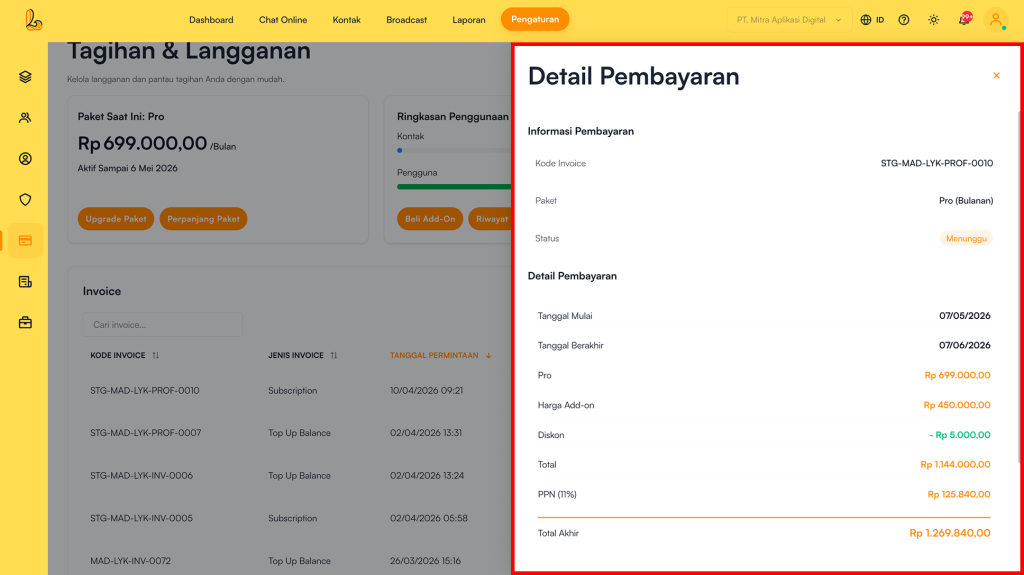Screen dimensions: 1024x575
Task: Click the Cari invoice search field
Action: pyautogui.click(x=162, y=325)
